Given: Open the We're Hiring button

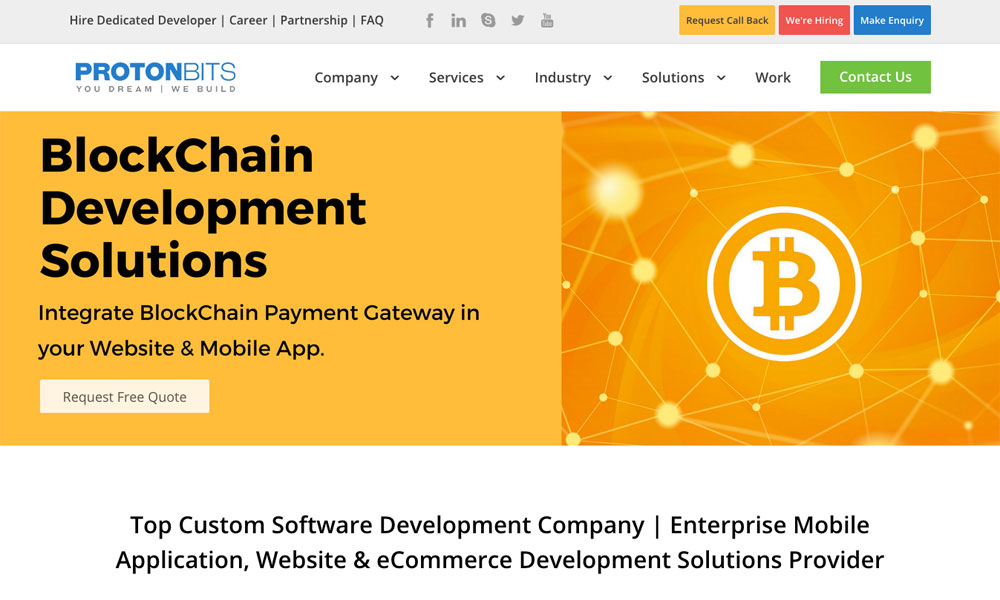Looking at the screenshot, I should click(814, 20).
